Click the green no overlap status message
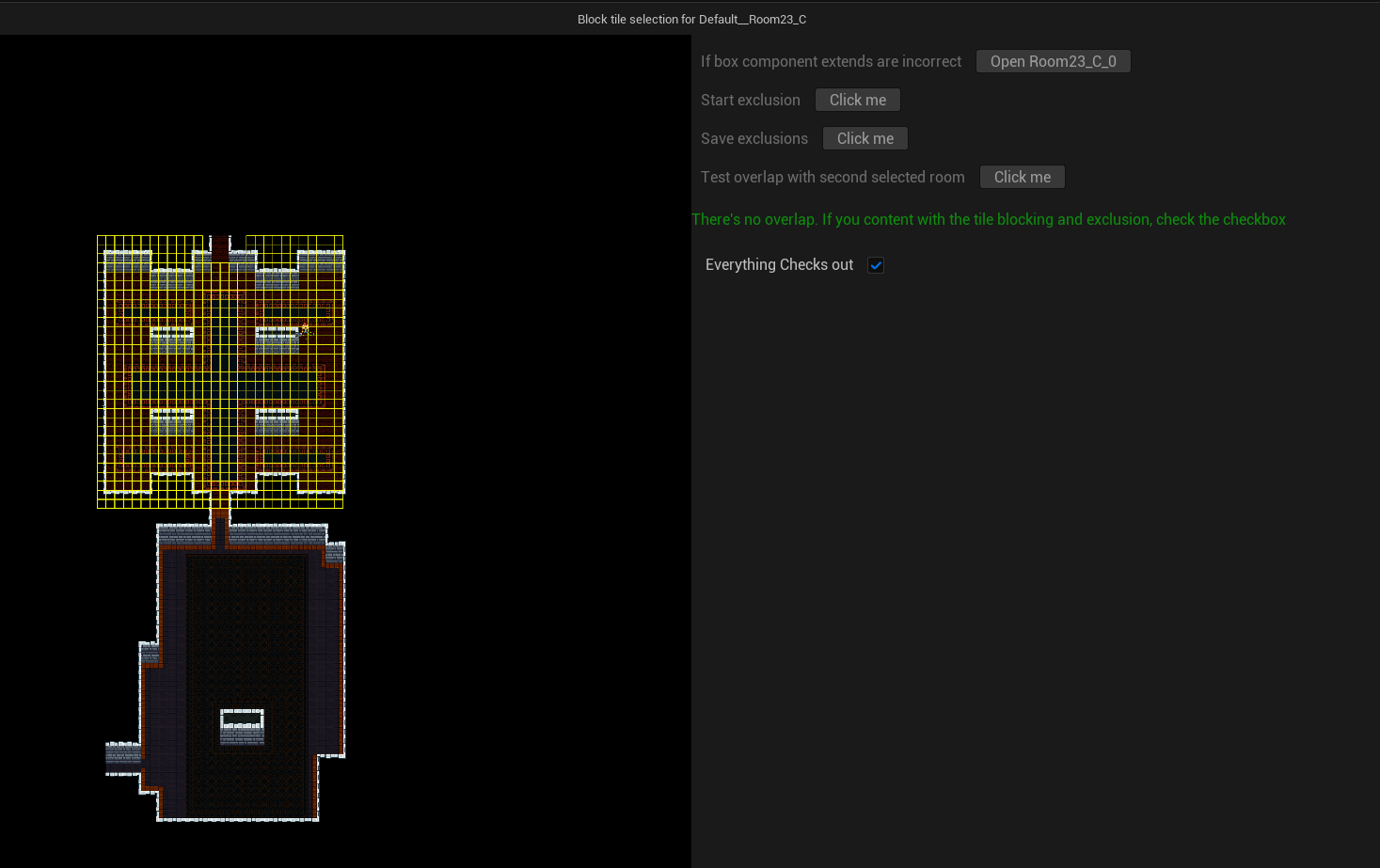The width and height of the screenshot is (1380, 868). pos(988,219)
